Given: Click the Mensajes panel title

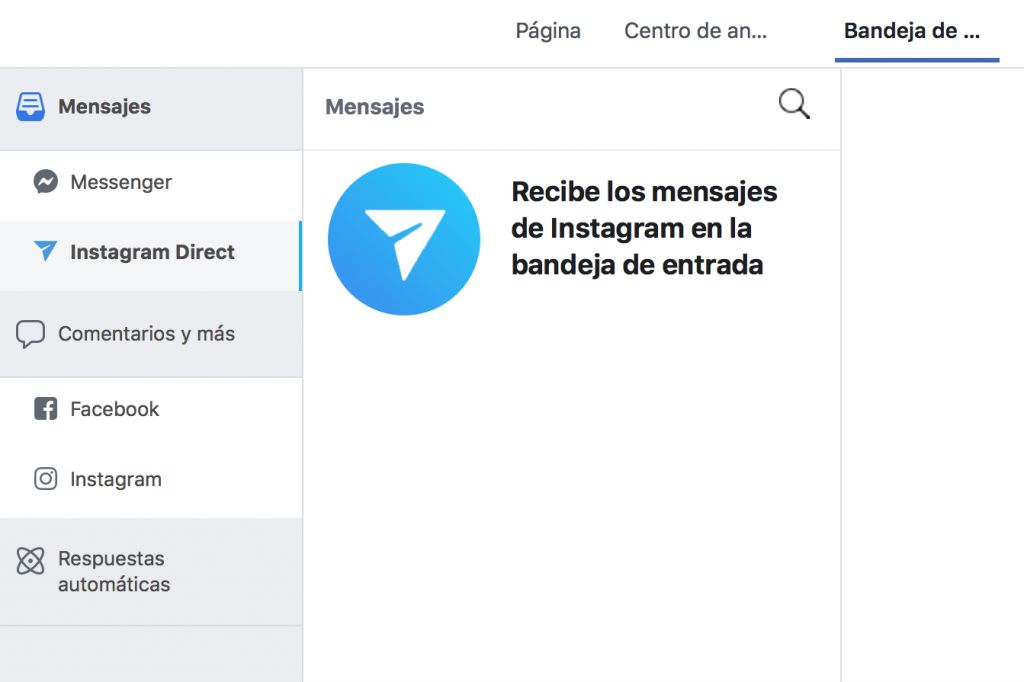Looking at the screenshot, I should click(x=375, y=107).
